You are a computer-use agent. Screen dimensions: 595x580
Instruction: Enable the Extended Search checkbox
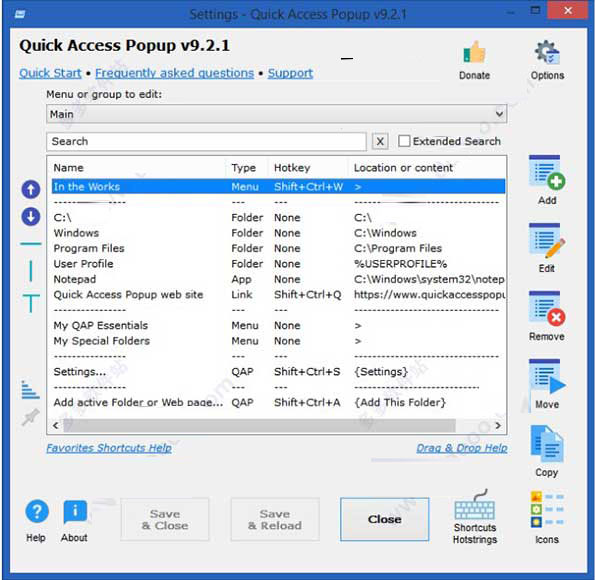(404, 141)
